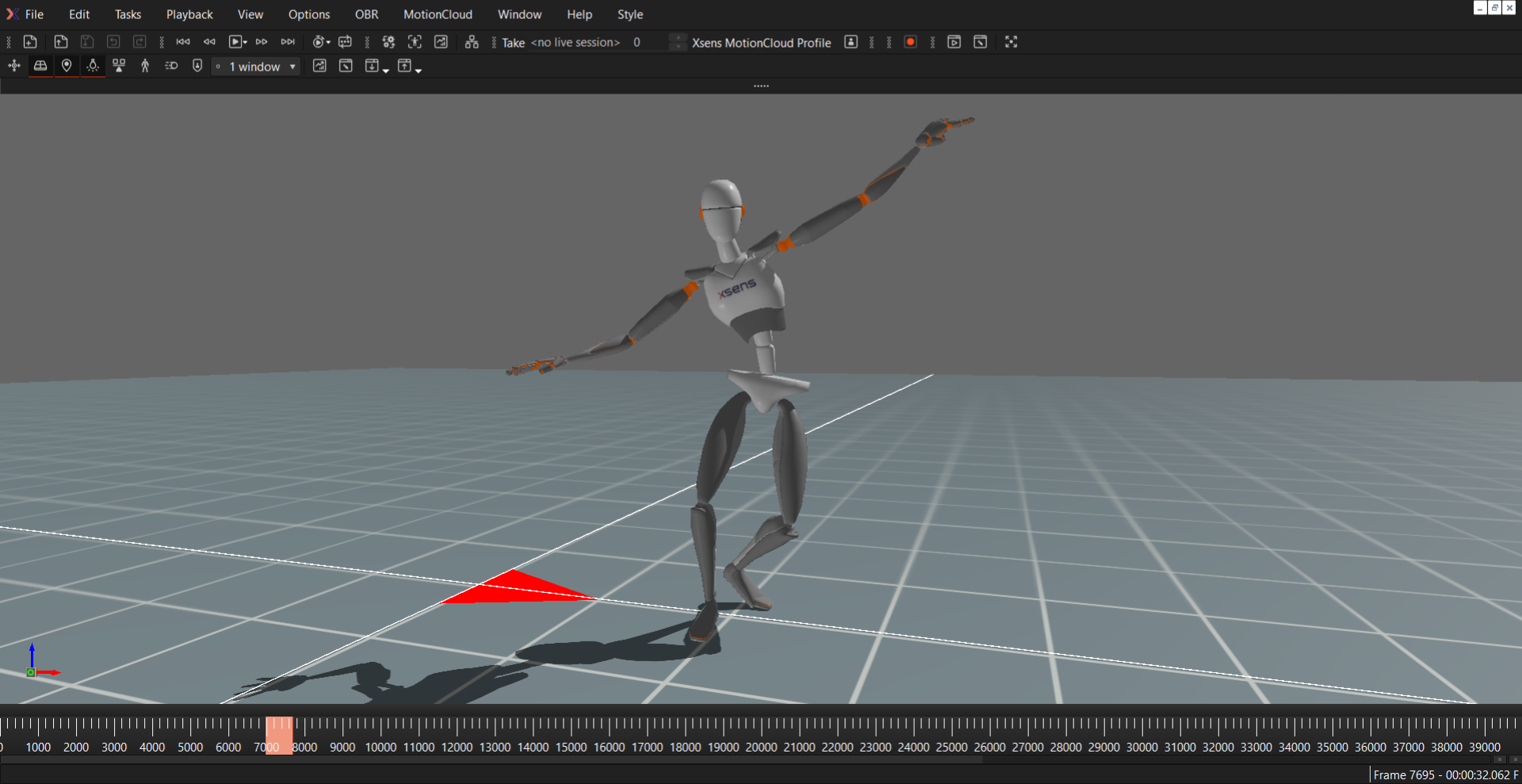This screenshot has height=784, width=1522.
Task: Click the play-window icon beside record
Action: tap(954, 42)
